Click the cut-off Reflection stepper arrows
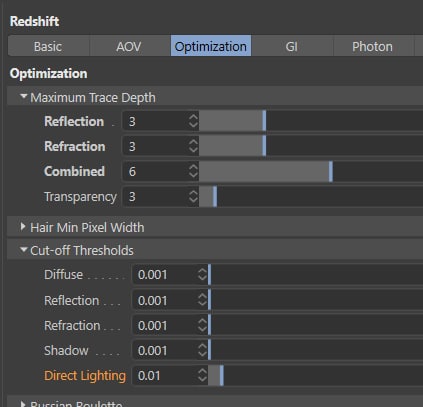The image size is (423, 407). [x=202, y=300]
